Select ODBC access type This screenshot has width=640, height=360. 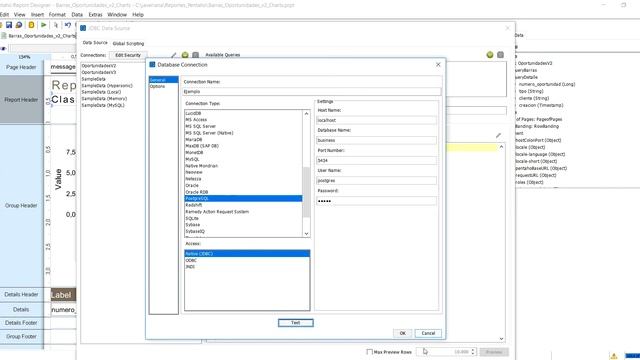click(x=247, y=260)
